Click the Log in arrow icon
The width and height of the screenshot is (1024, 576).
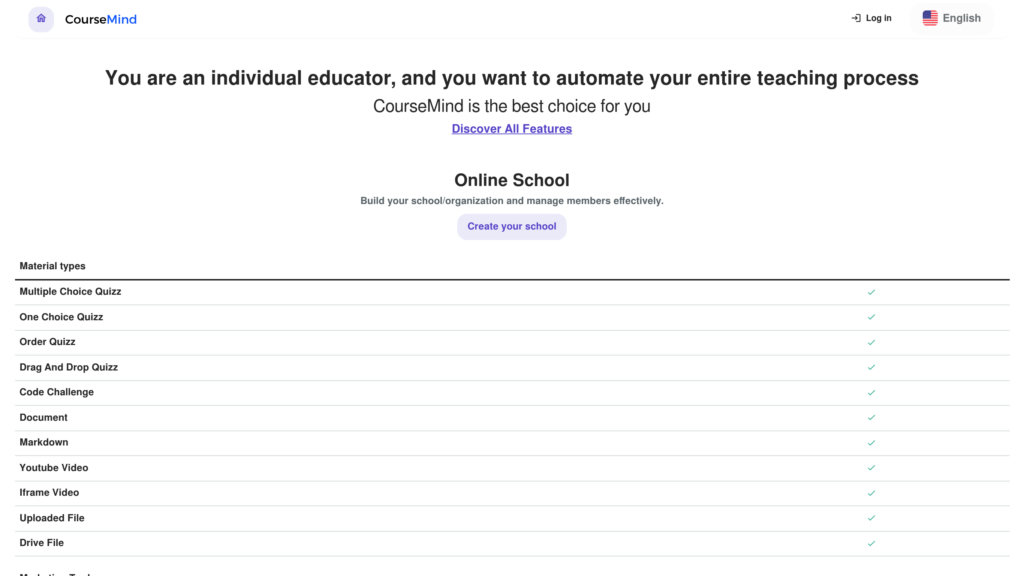point(856,18)
